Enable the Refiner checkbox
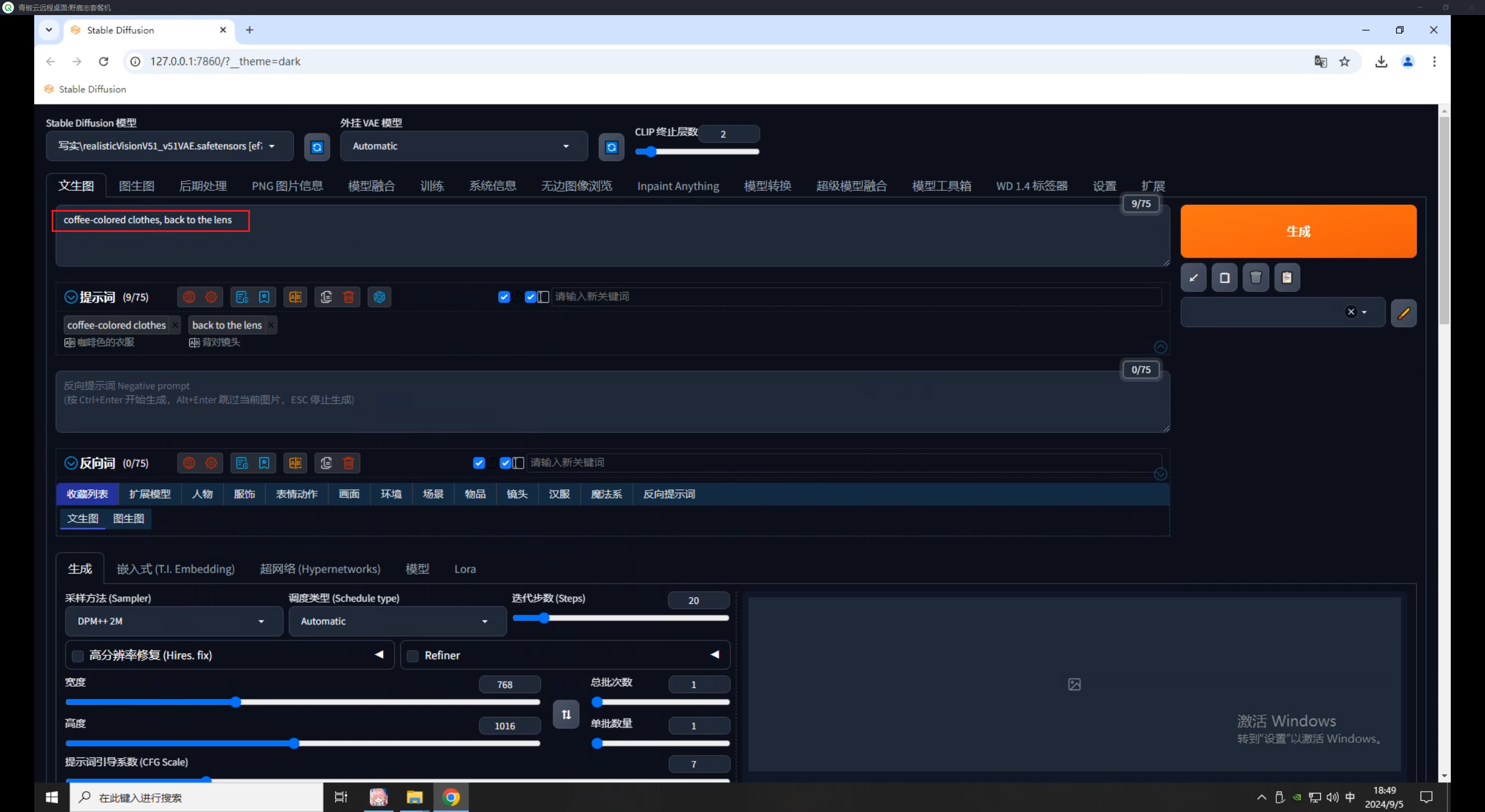 coord(413,656)
